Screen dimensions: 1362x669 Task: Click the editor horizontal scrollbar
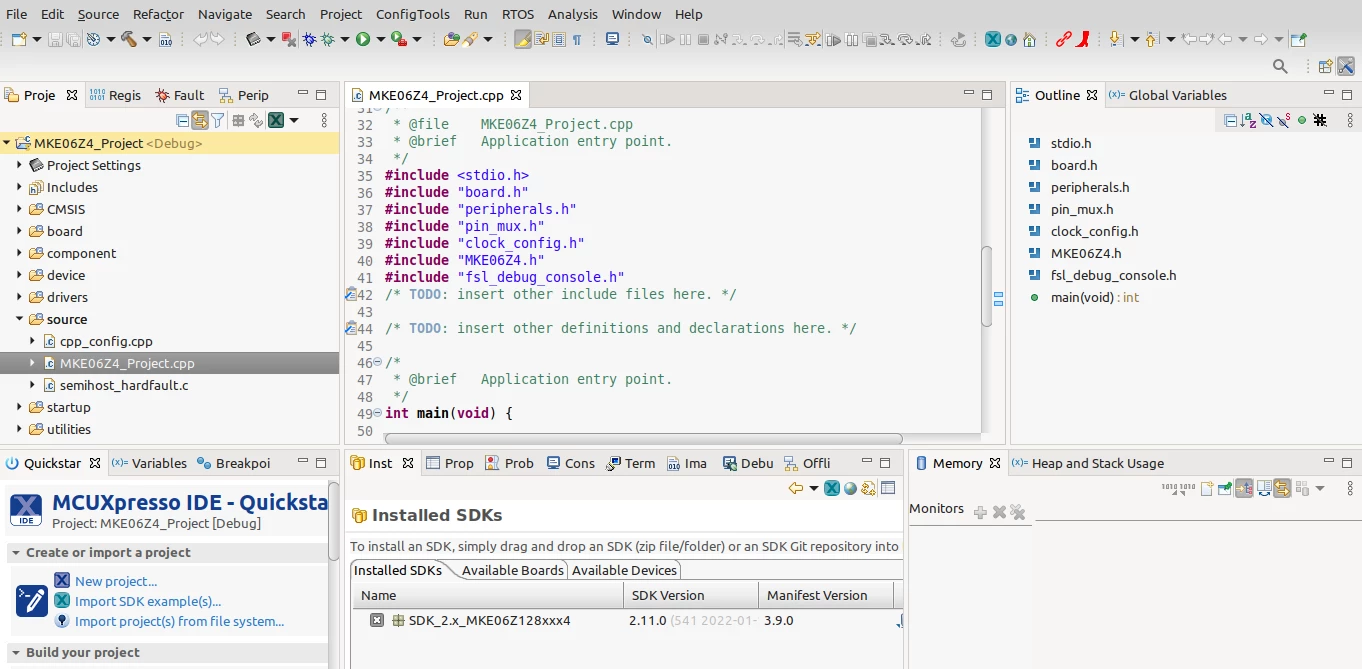tap(643, 438)
